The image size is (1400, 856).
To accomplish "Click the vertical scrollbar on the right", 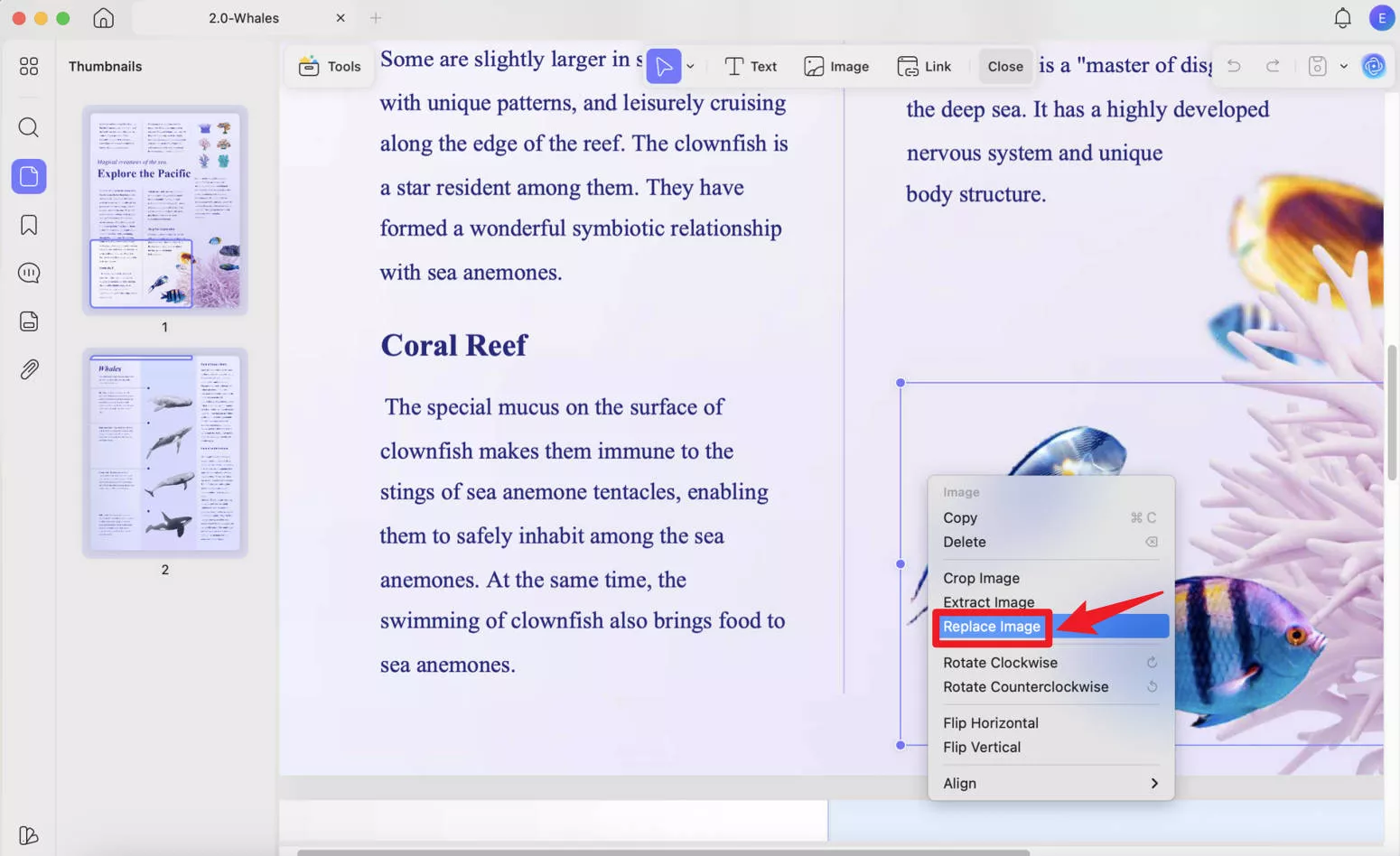I will pos(1392,411).
